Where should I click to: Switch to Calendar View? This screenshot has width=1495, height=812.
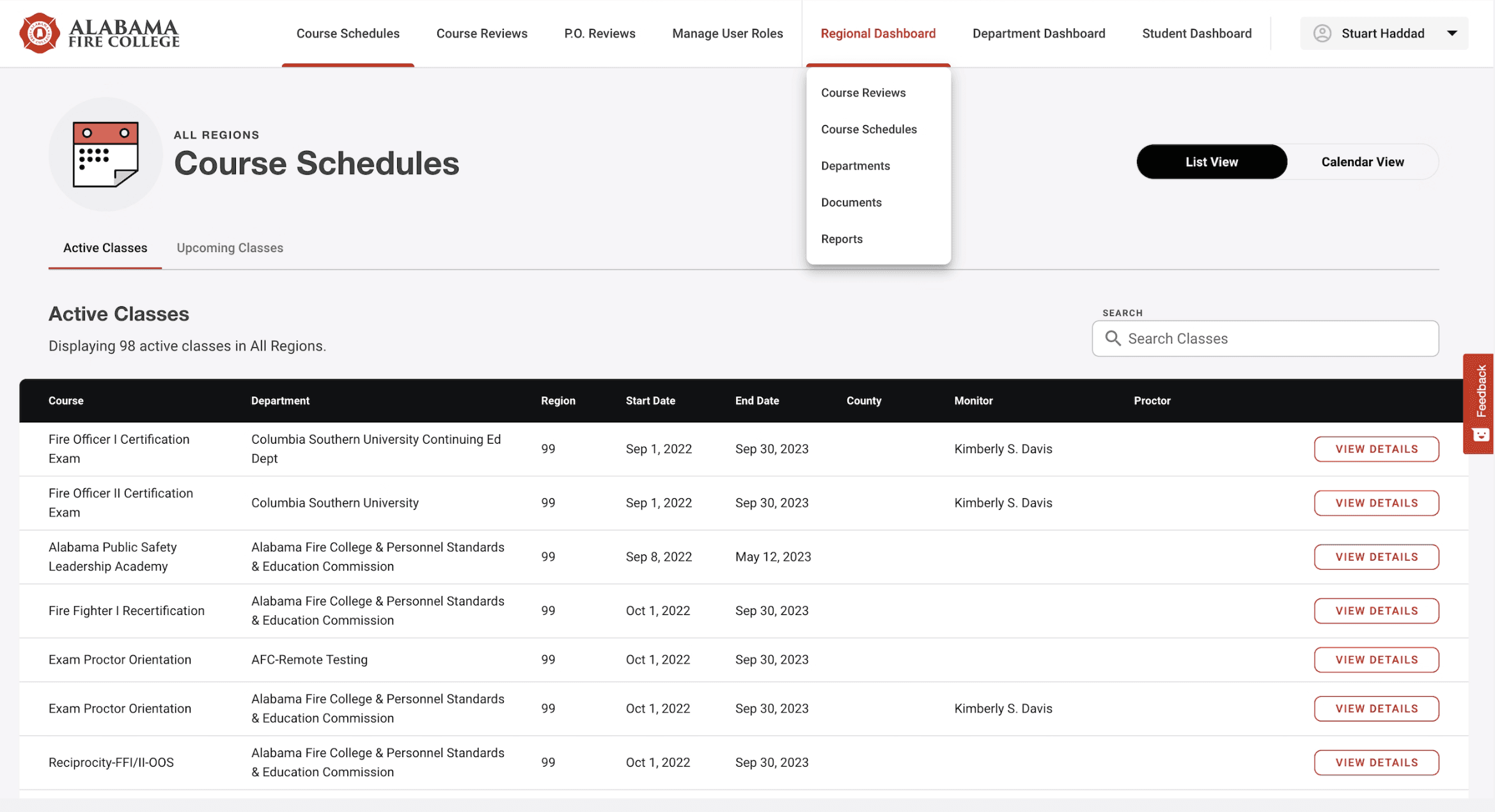[x=1362, y=162]
